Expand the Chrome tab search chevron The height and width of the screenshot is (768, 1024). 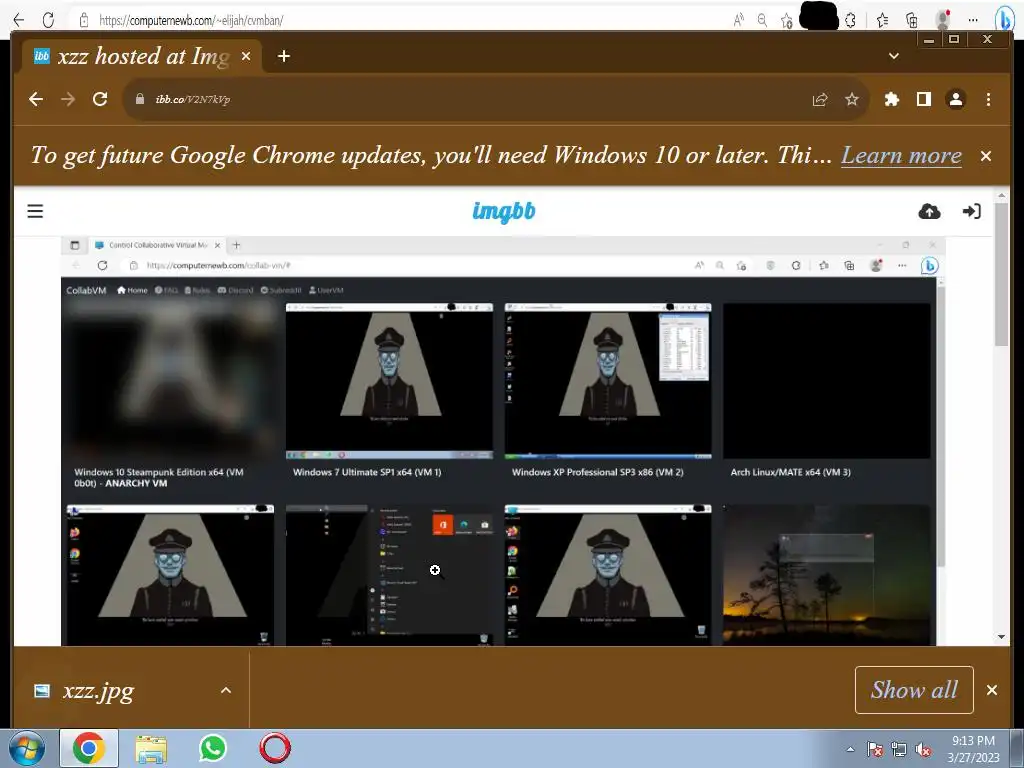[894, 56]
